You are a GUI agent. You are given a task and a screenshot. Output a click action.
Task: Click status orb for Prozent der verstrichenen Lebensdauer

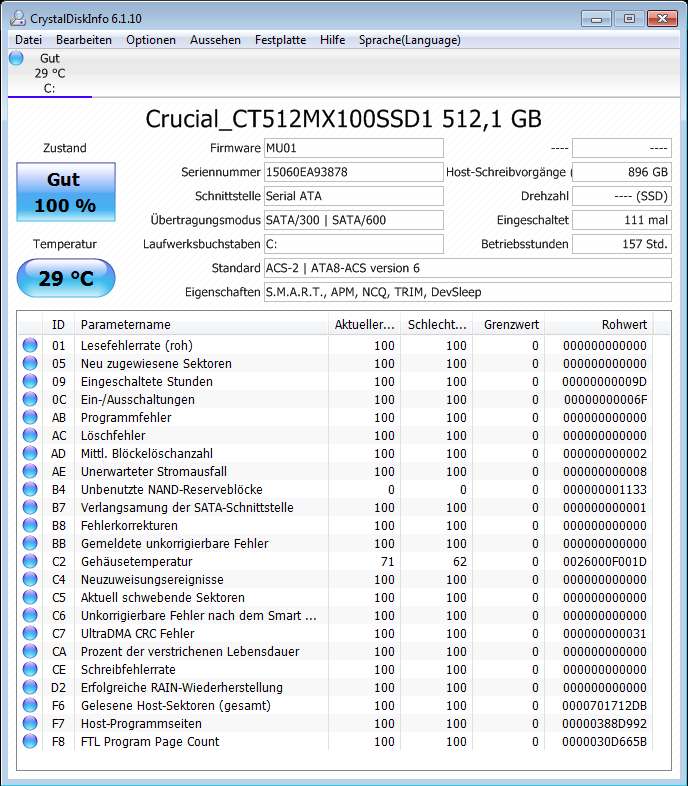[x=30, y=652]
